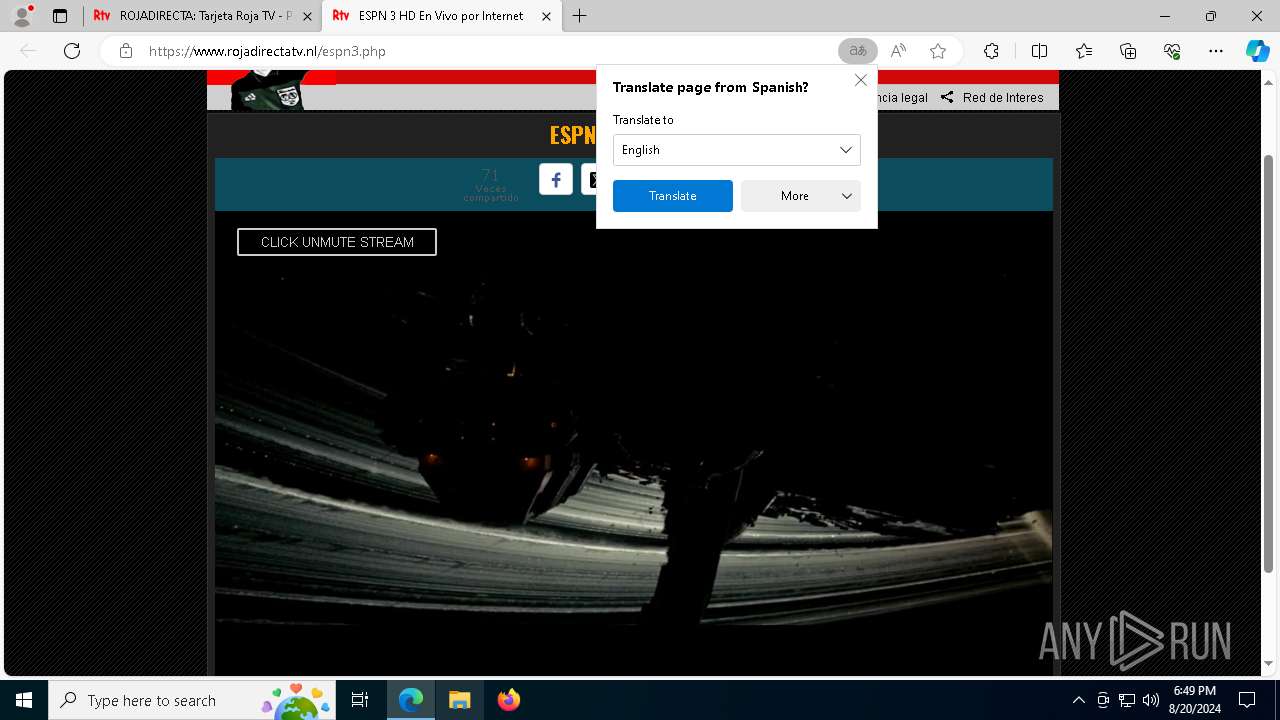View site information lock icon
The image size is (1280, 720).
[125, 51]
